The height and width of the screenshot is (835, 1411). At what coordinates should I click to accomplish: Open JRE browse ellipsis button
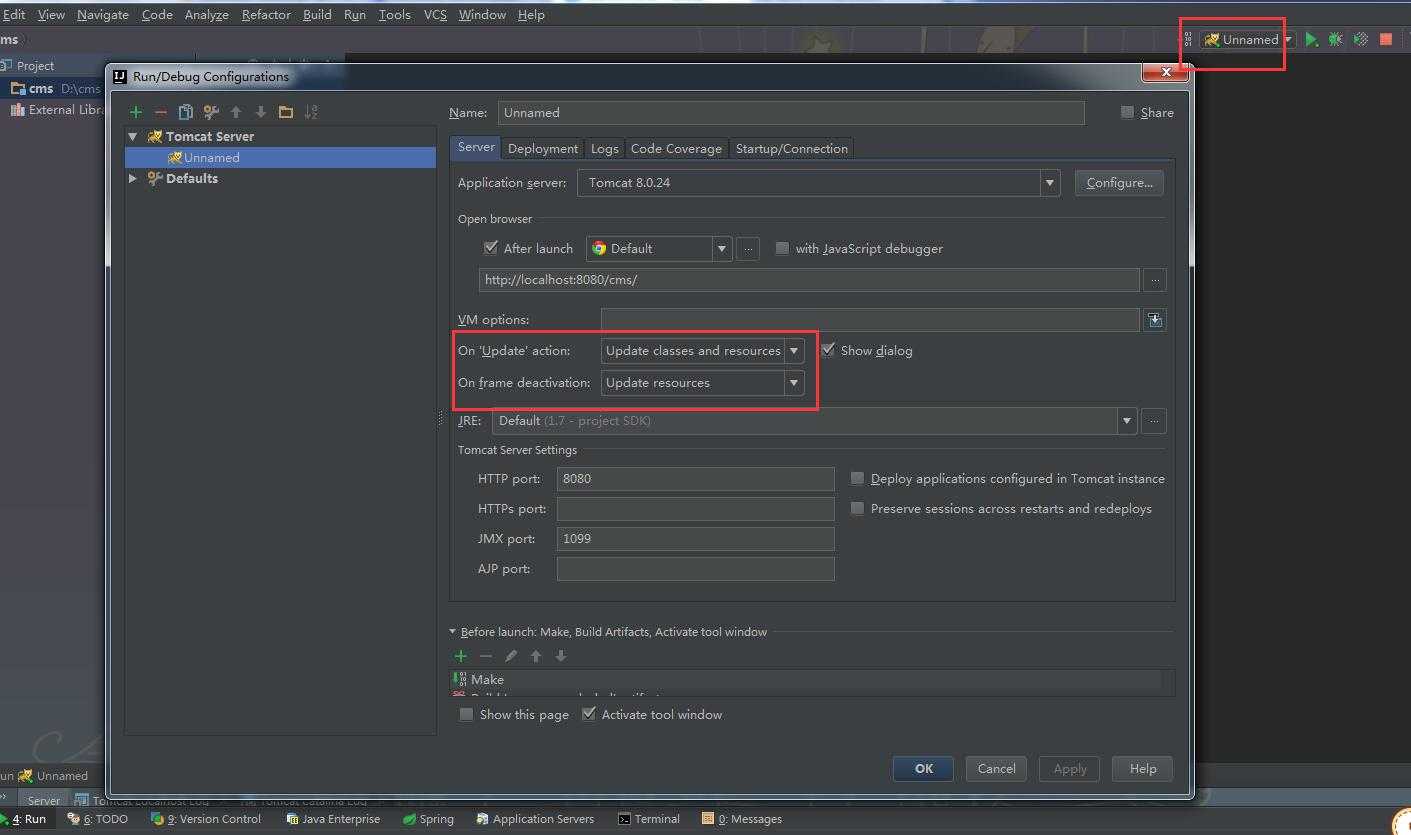click(x=1154, y=421)
